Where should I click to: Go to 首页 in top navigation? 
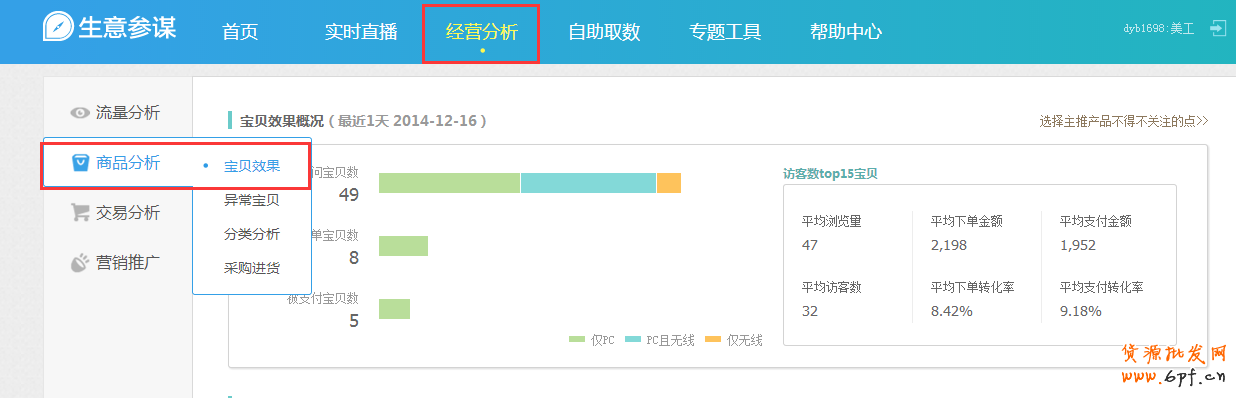[x=240, y=32]
